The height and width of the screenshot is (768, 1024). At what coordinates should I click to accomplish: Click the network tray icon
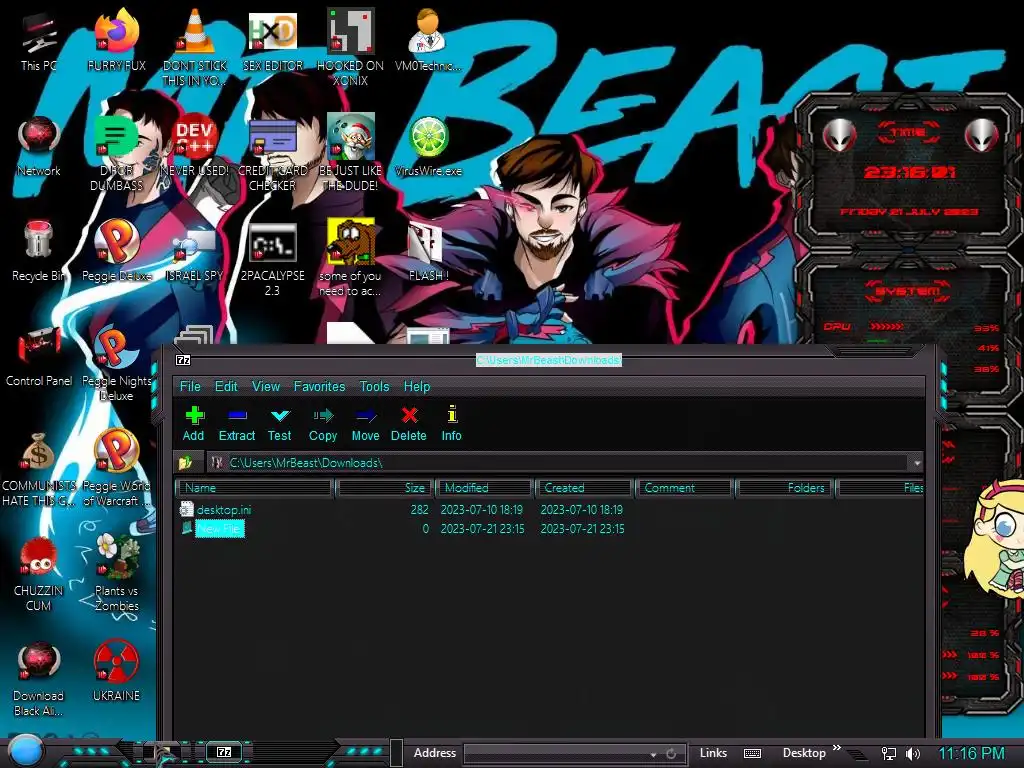[x=888, y=754]
